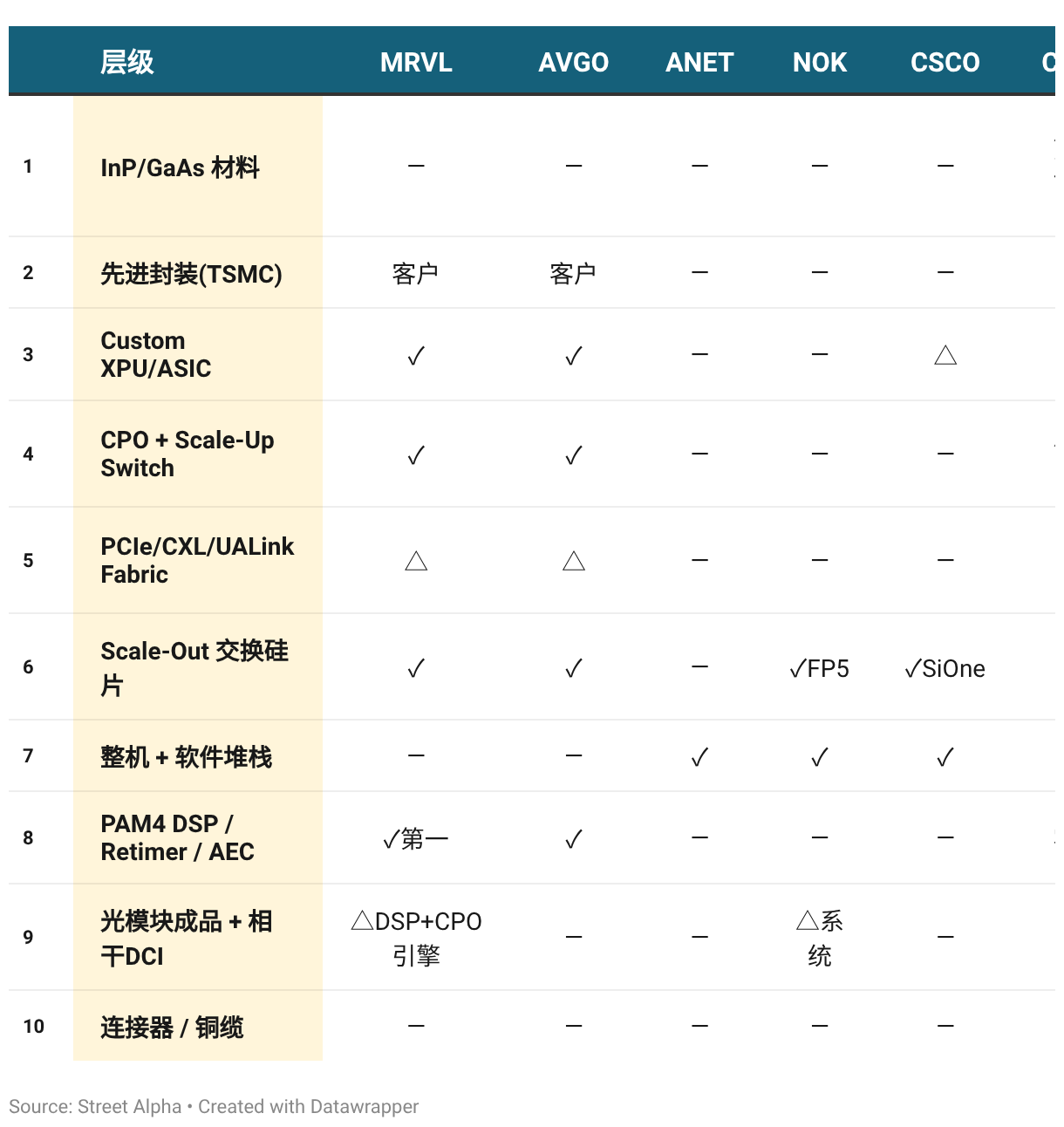Viewport: 1064px width, 1127px height.
Task: Select the CPO + Scale-Up Switch label
Action: pyautogui.click(x=188, y=454)
